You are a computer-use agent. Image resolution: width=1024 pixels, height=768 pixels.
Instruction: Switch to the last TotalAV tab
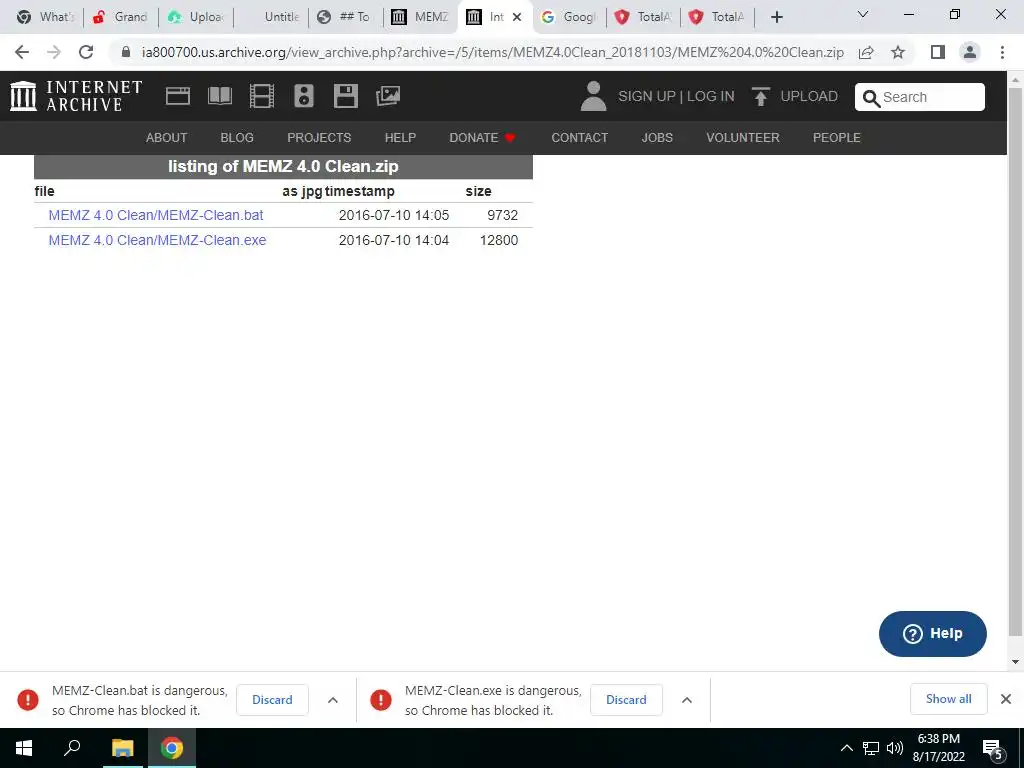[x=718, y=17]
